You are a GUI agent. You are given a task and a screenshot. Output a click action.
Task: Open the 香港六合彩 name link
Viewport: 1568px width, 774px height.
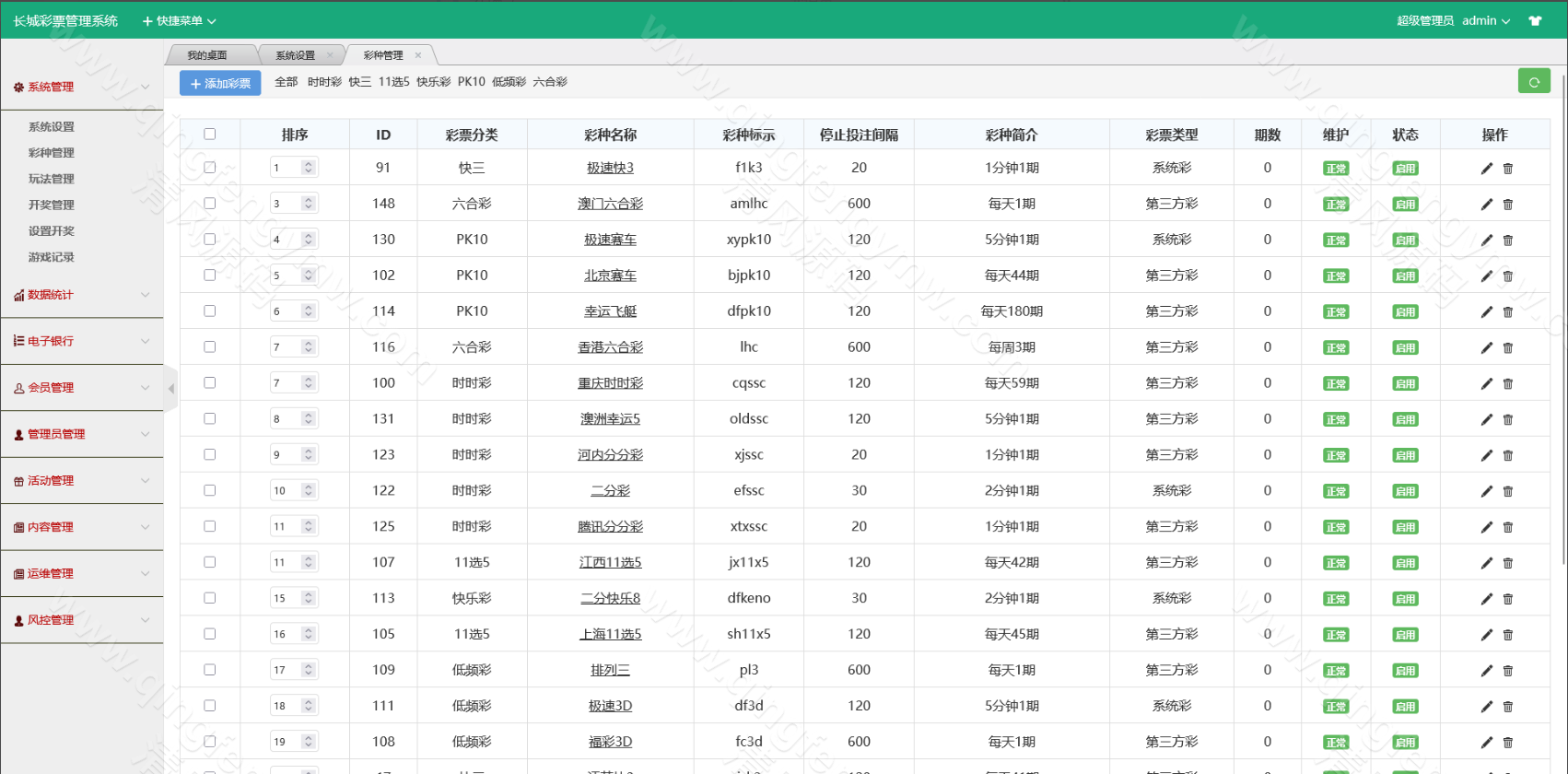[610, 347]
